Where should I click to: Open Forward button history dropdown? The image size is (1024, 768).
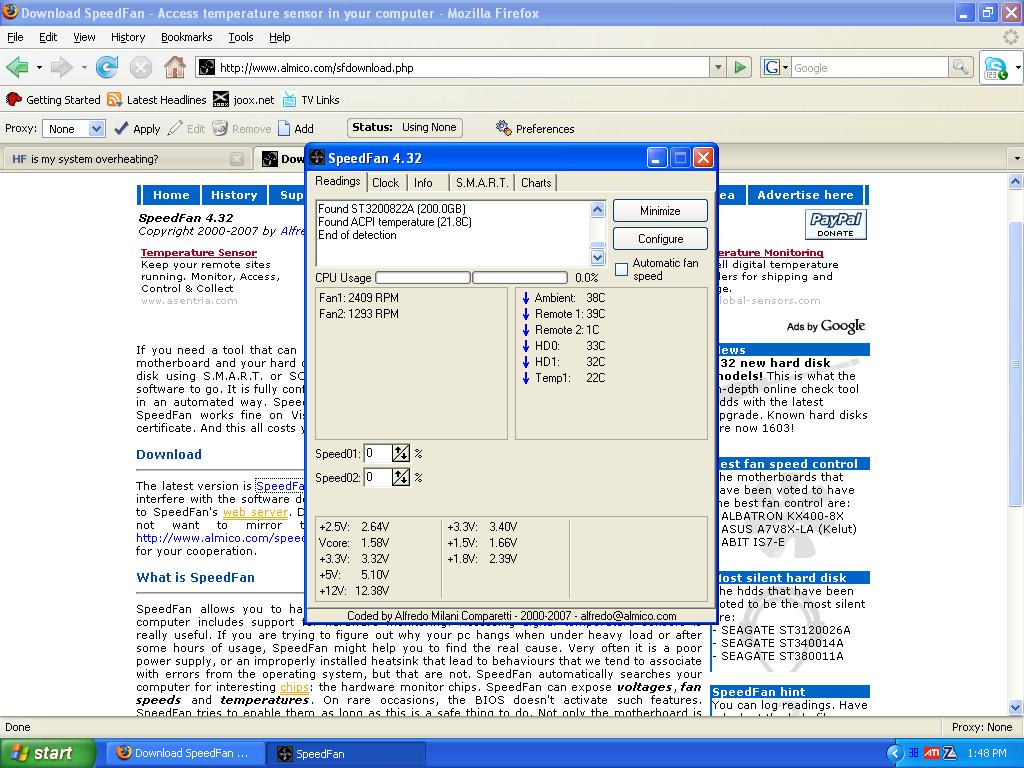click(x=84, y=67)
